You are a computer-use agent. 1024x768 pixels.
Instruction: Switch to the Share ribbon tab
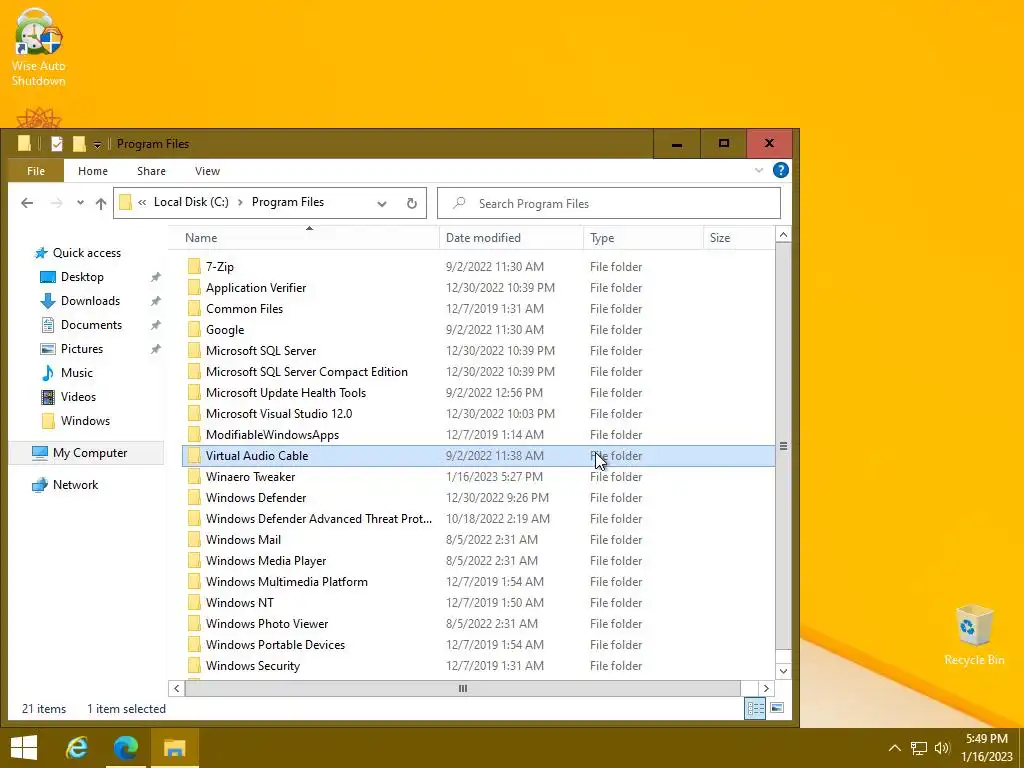coord(151,171)
